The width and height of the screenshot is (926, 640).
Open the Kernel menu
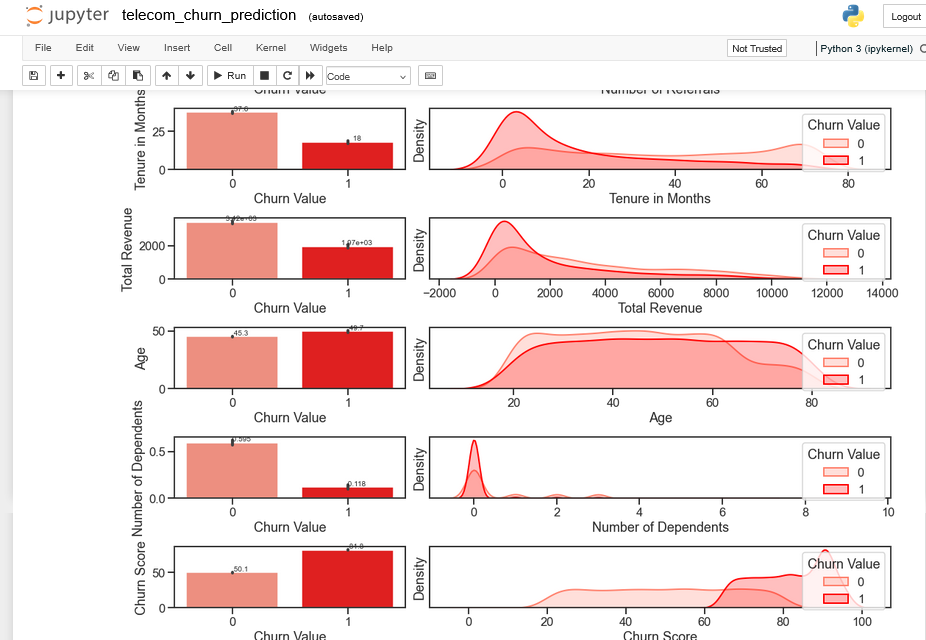click(270, 48)
